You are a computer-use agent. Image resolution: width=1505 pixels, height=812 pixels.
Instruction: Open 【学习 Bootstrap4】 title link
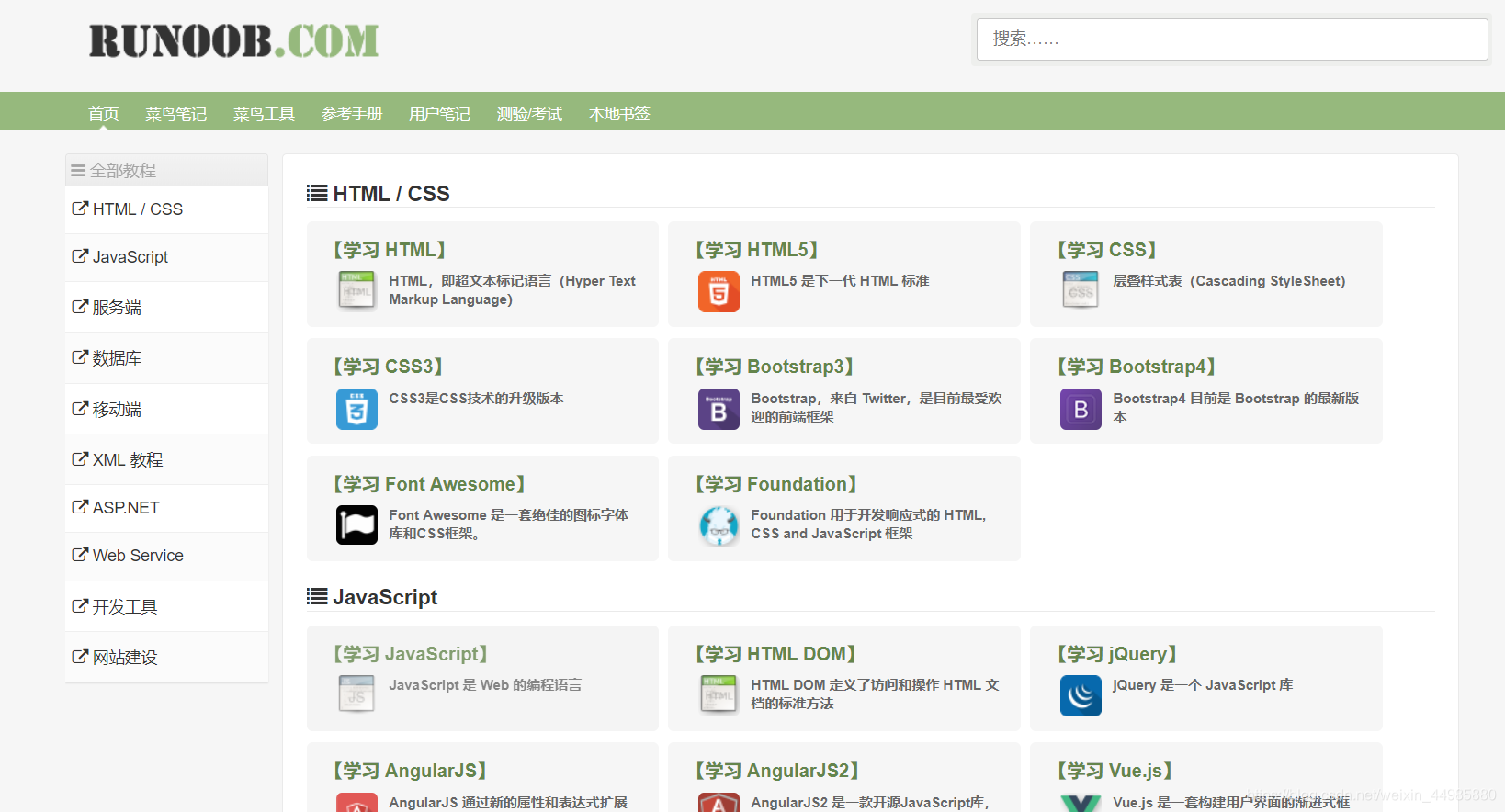[1137, 367]
